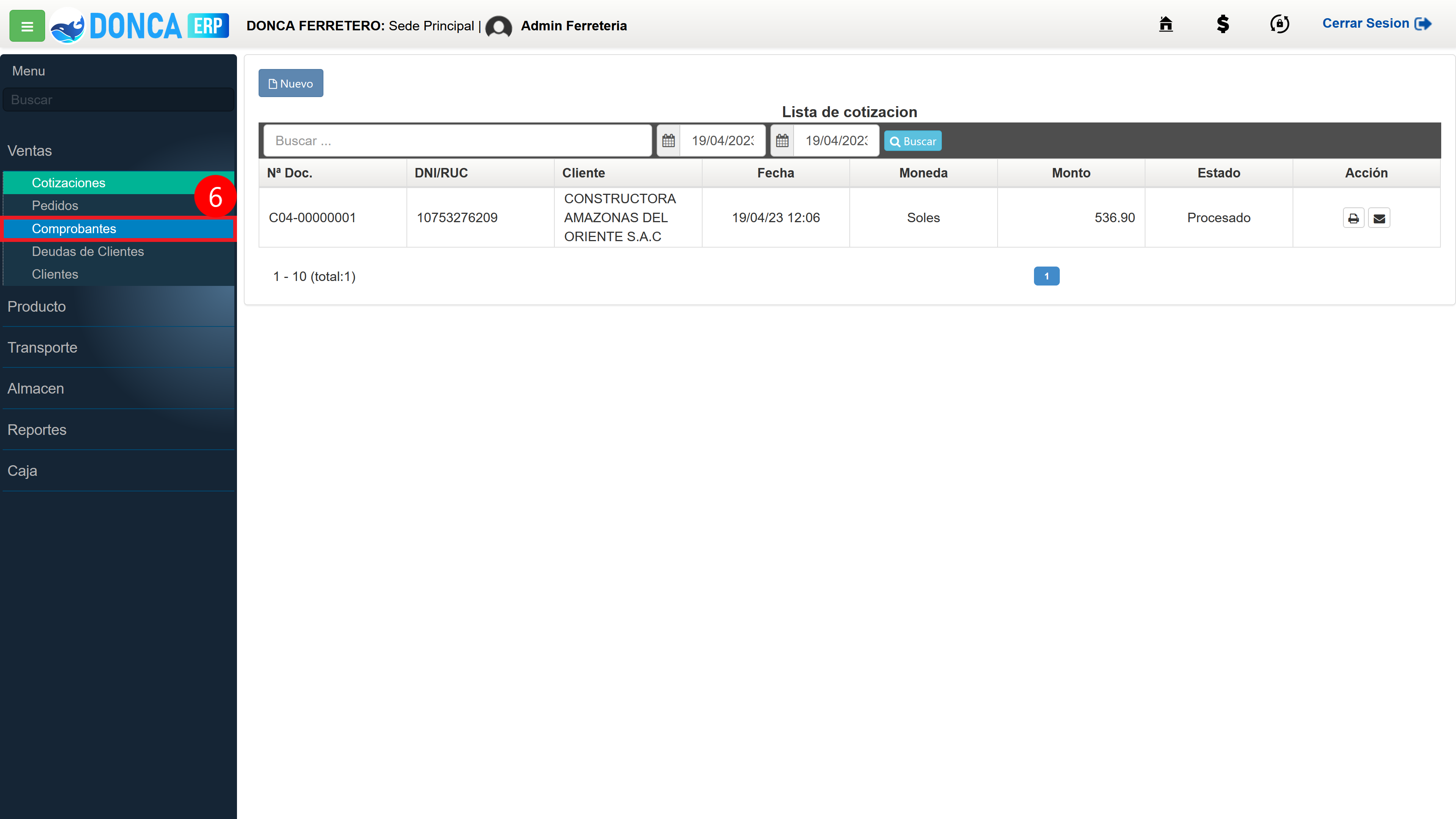The image size is (1456, 819).
Task: Click DONCA FERRETERO: Sede Principal text
Action: click(360, 26)
